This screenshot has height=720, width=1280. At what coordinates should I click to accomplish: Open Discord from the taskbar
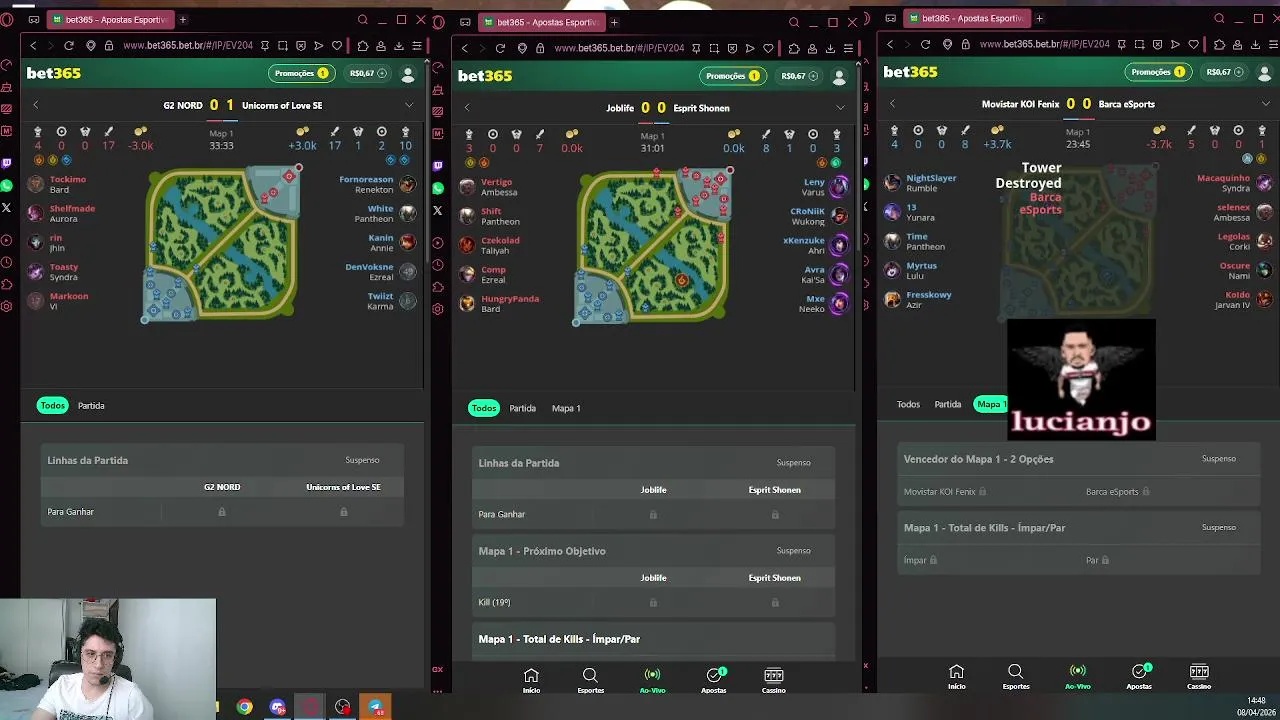[277, 707]
